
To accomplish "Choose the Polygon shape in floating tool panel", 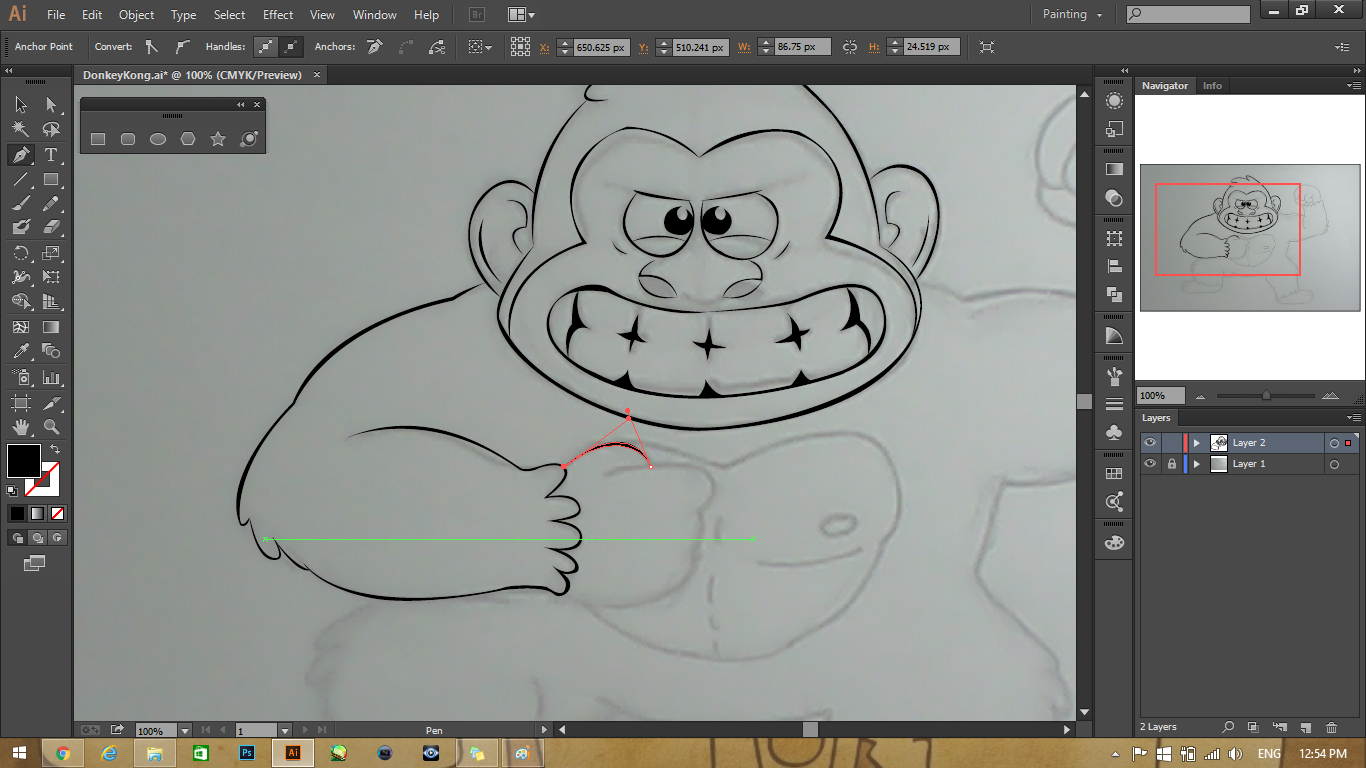I will (x=188, y=139).
